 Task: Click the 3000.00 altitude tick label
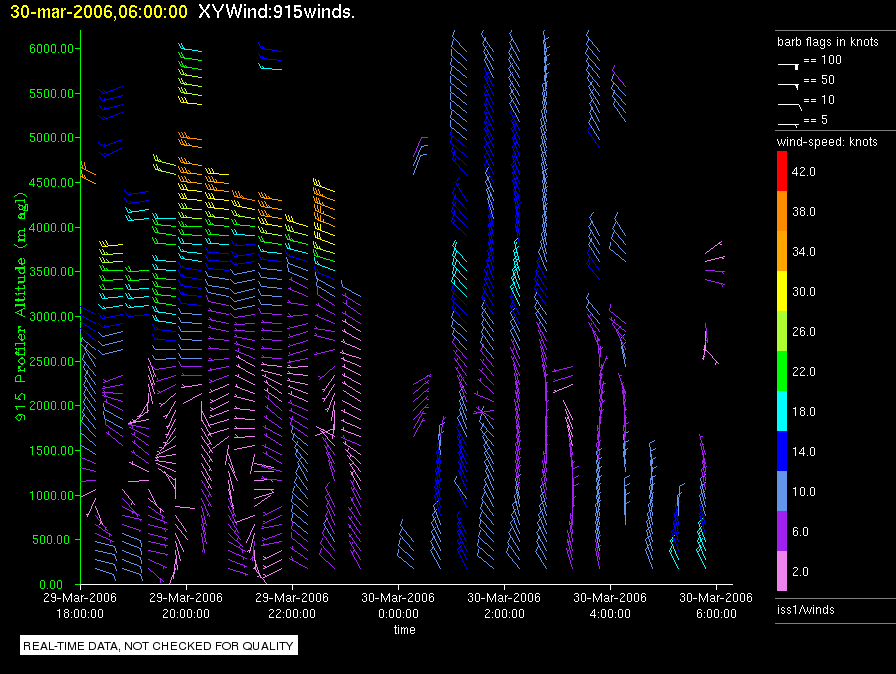click(52, 317)
